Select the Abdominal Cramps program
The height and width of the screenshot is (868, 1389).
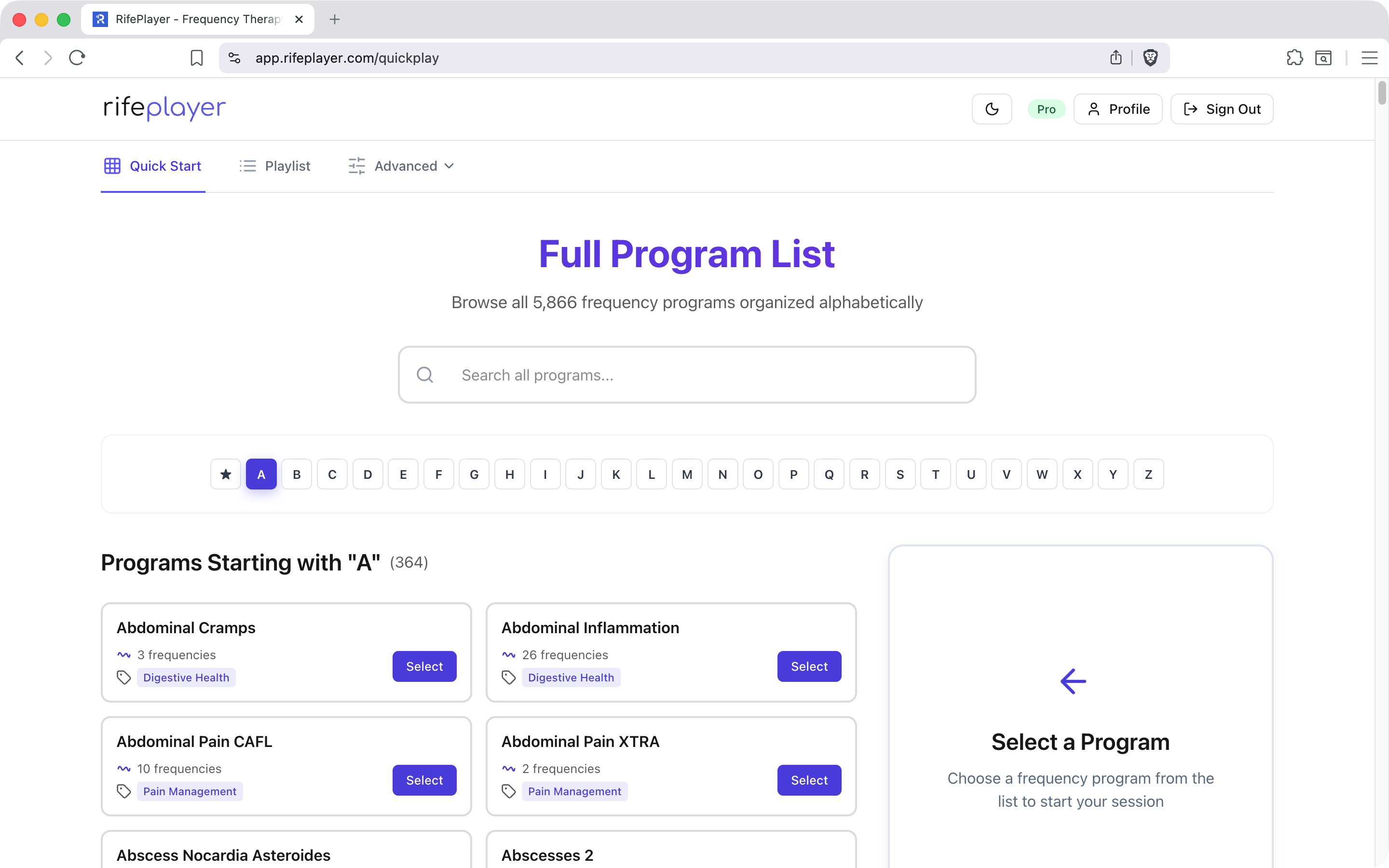point(425,666)
